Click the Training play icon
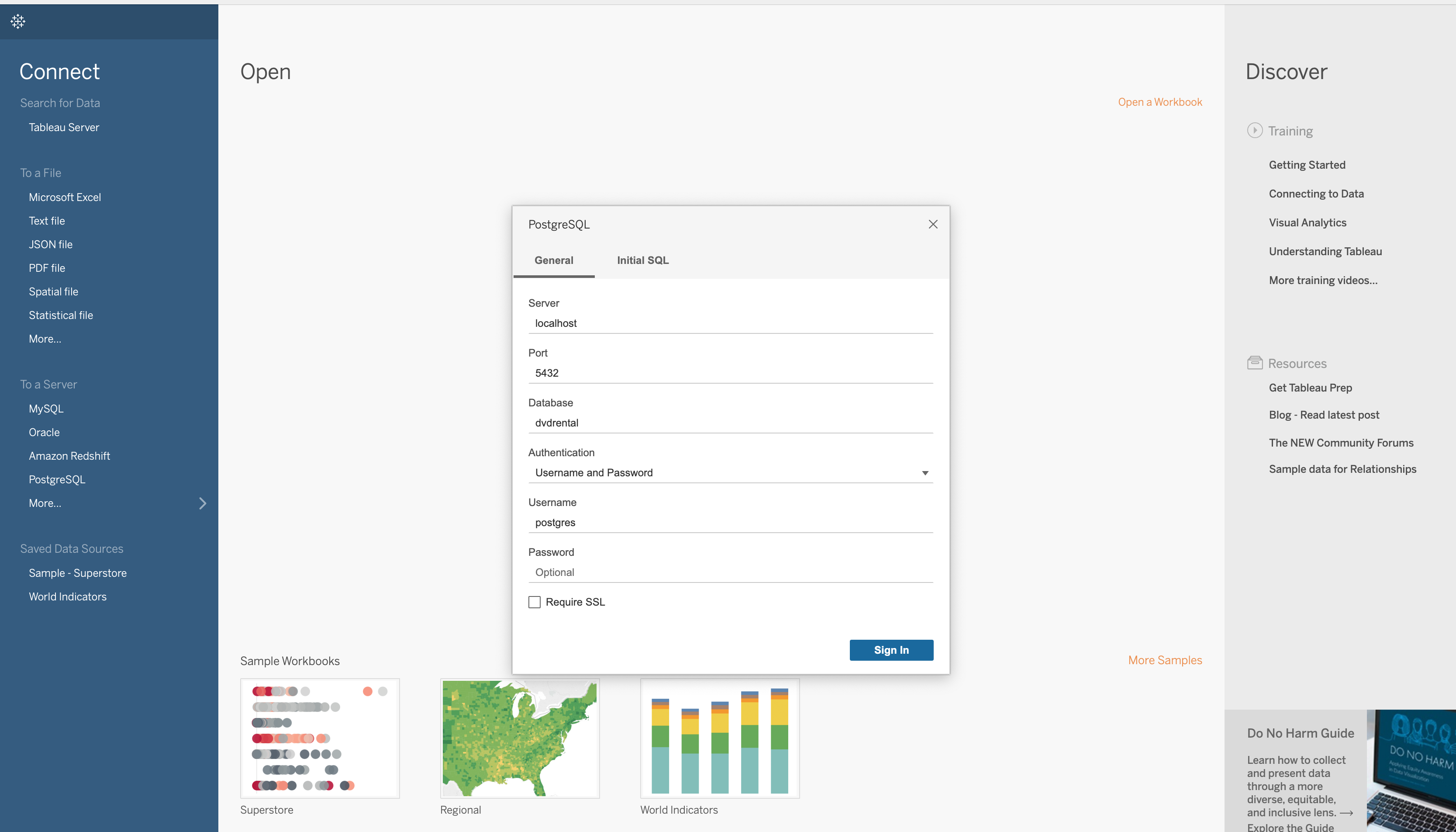This screenshot has height=832, width=1456. point(1255,130)
